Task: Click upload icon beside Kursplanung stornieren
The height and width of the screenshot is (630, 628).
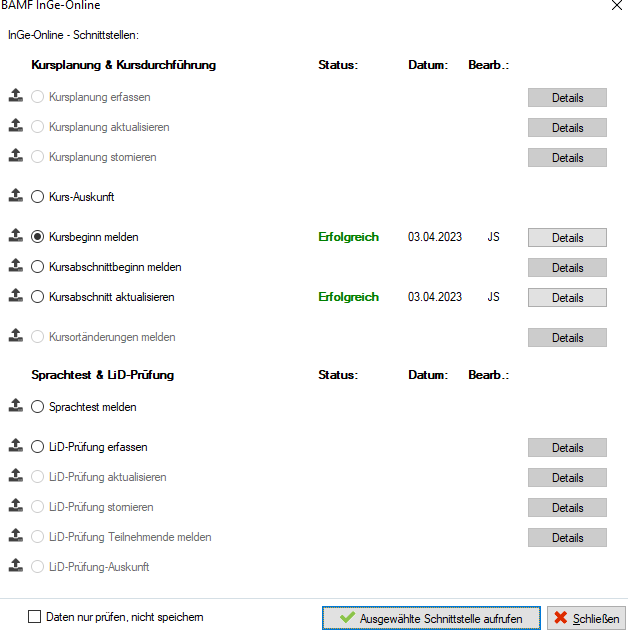Action: point(16,155)
